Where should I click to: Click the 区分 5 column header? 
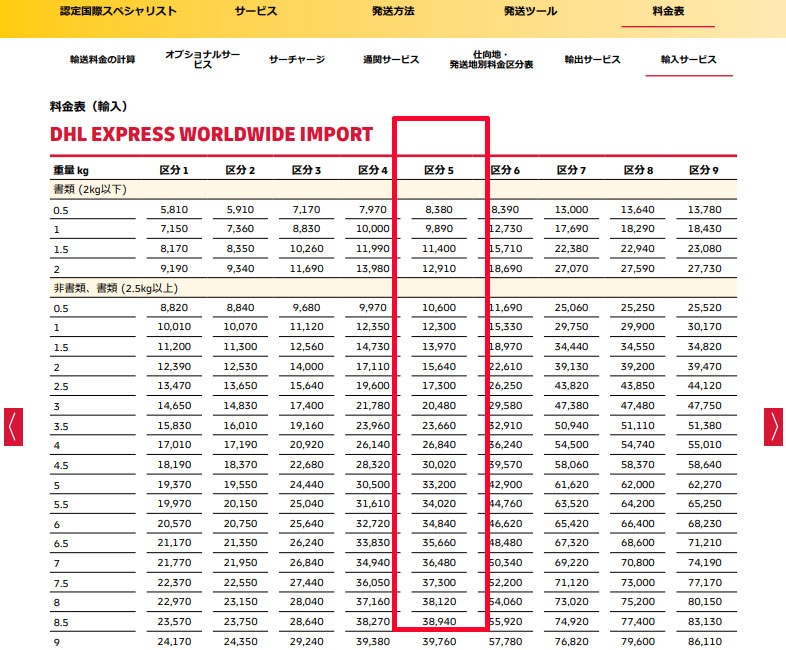(439, 170)
